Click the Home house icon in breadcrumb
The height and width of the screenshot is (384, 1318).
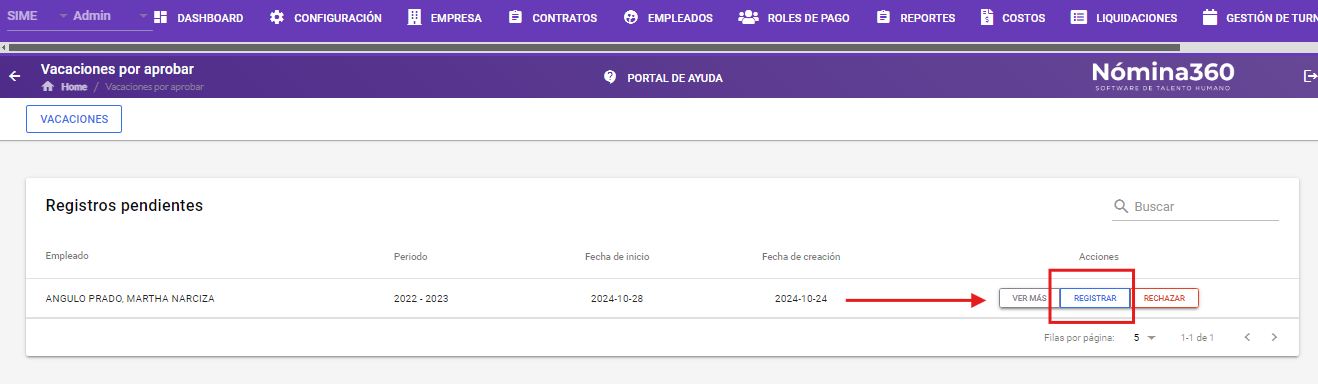click(47, 87)
